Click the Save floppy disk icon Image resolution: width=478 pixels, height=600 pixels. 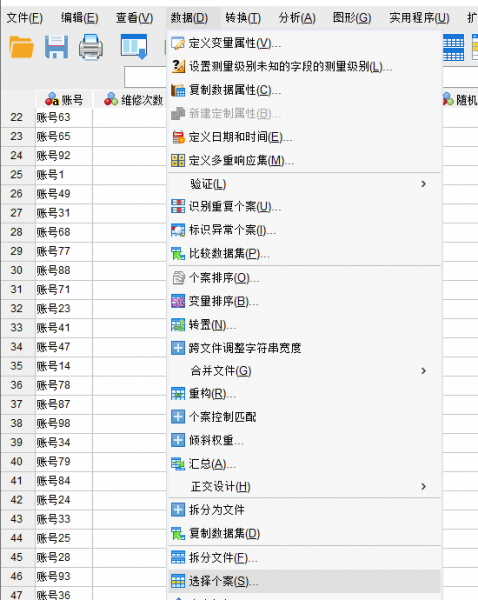coord(56,47)
